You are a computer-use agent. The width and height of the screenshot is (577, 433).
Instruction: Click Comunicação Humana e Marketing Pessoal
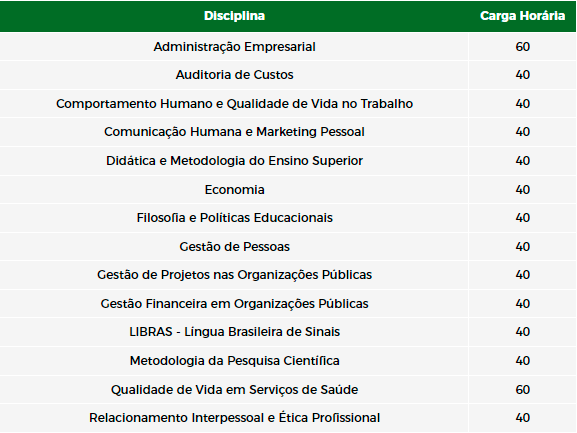click(x=234, y=132)
